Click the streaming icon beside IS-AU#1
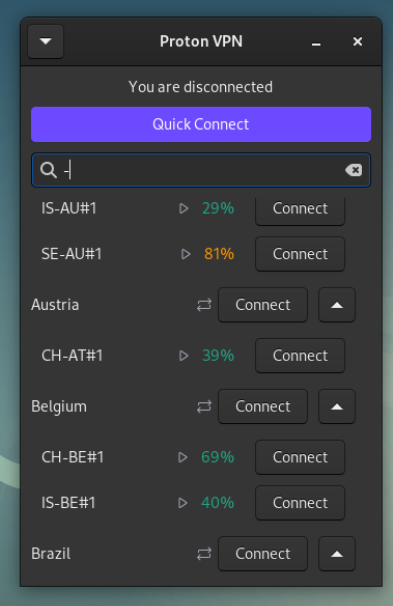393x606 pixels. pos(184,209)
